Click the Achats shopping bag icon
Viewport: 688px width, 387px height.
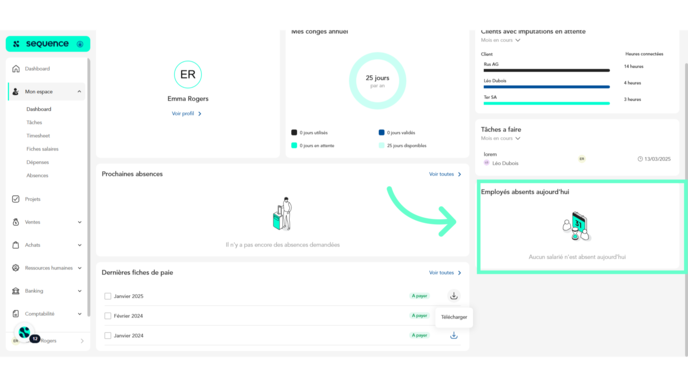pos(16,245)
